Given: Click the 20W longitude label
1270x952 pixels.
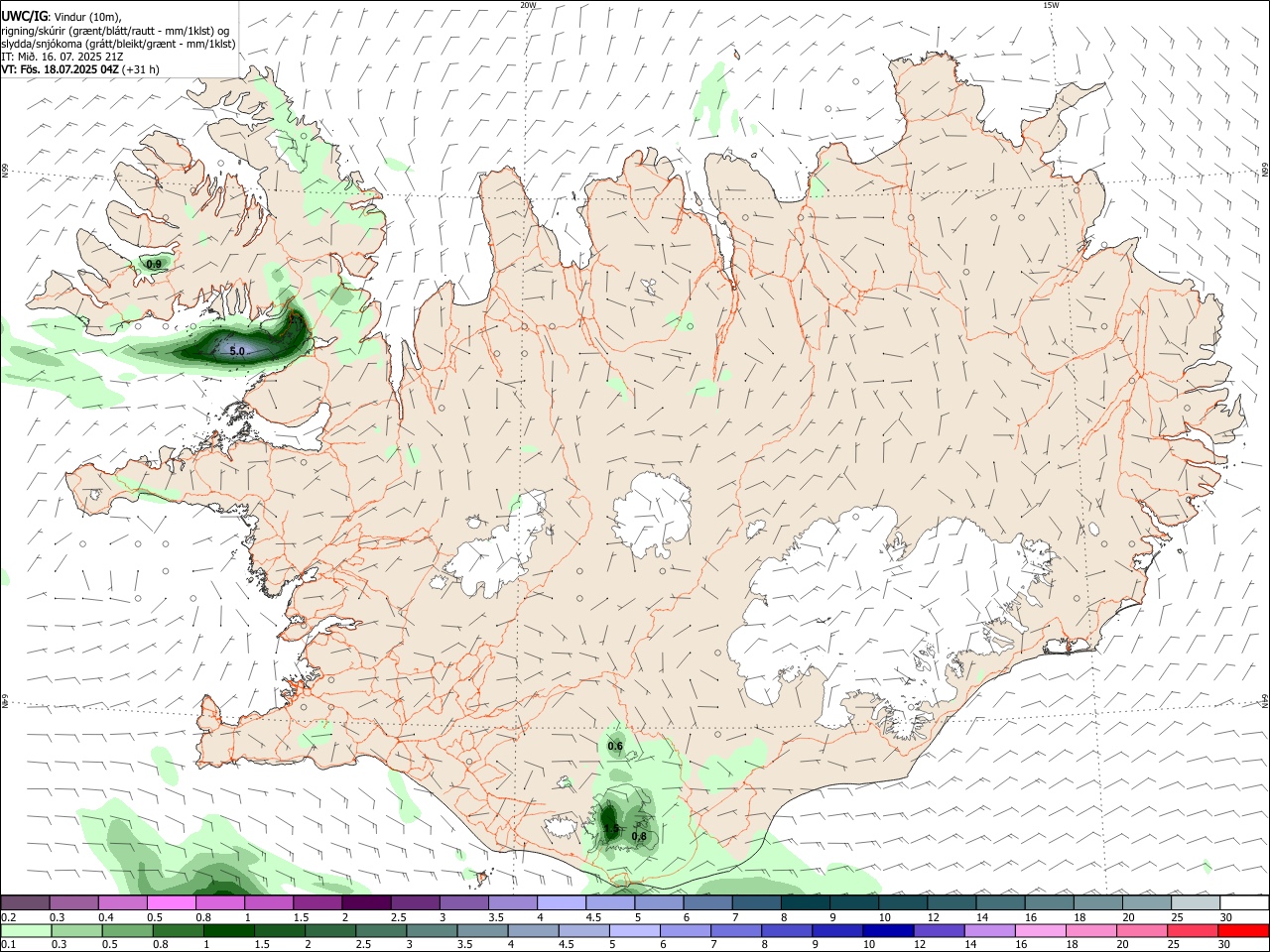Looking at the screenshot, I should 528,5.
